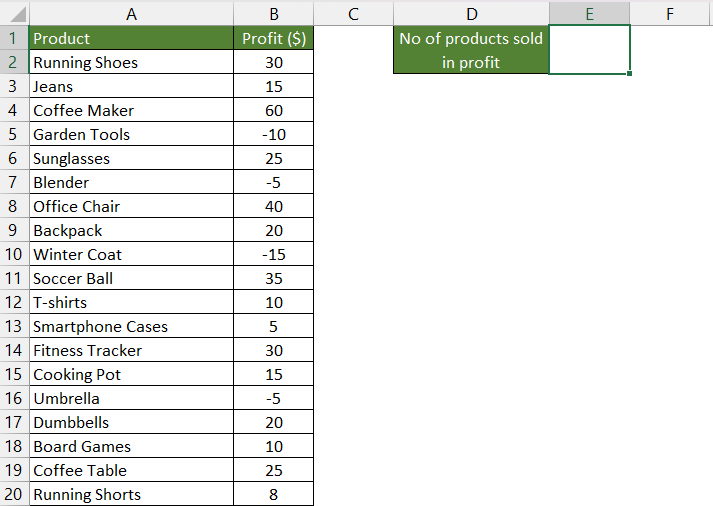This screenshot has width=713, height=506.
Task: Select the 'Coffee Maker' cell
Action: click(131, 110)
